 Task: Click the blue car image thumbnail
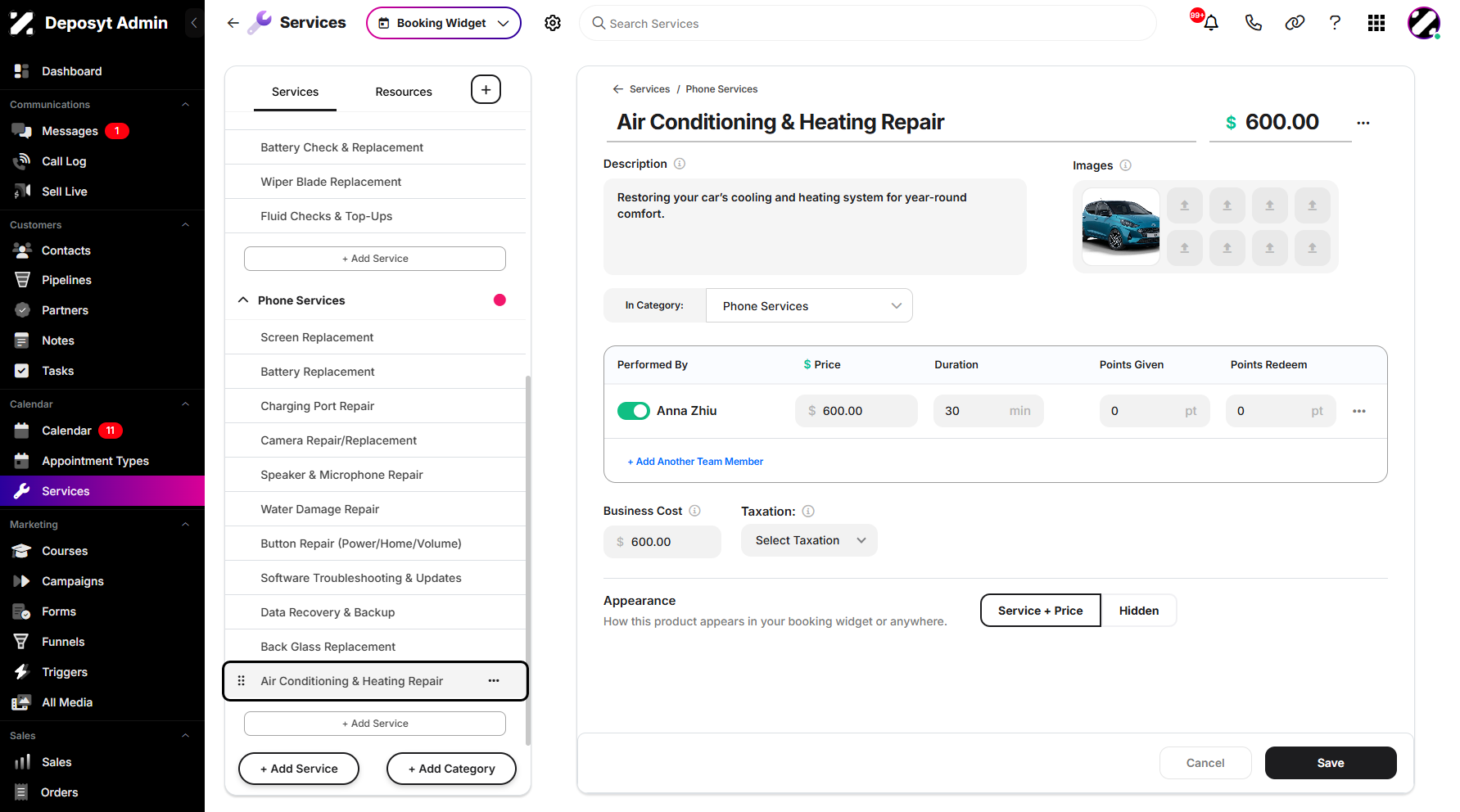pos(1120,227)
